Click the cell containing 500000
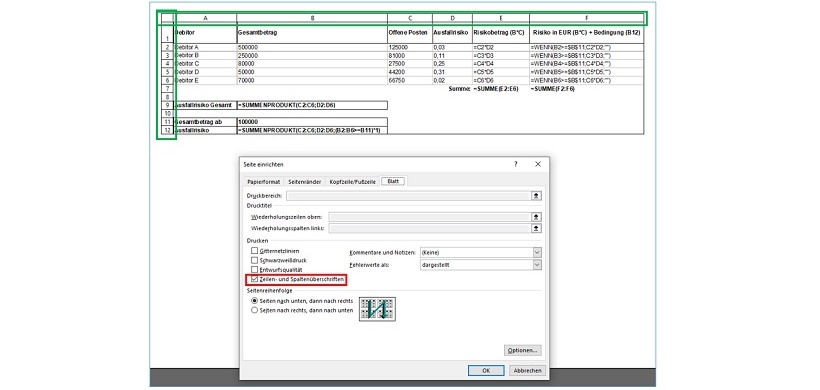The height and width of the screenshot is (390, 820). point(312,47)
